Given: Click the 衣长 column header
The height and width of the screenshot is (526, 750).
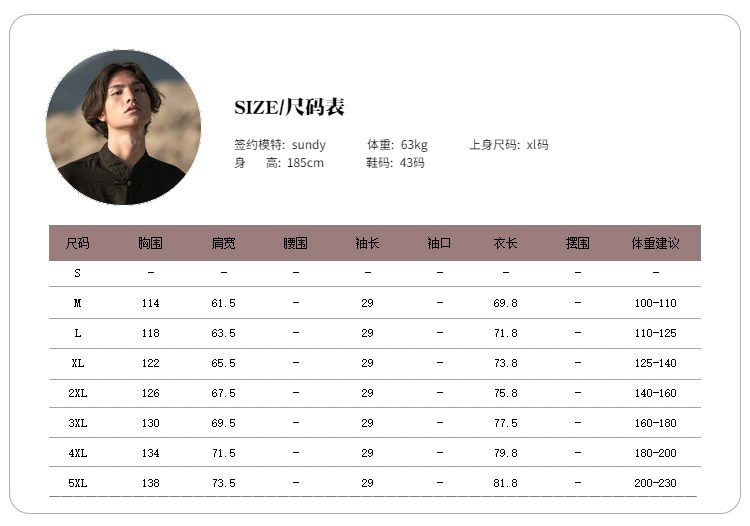Looking at the screenshot, I should (505, 243).
